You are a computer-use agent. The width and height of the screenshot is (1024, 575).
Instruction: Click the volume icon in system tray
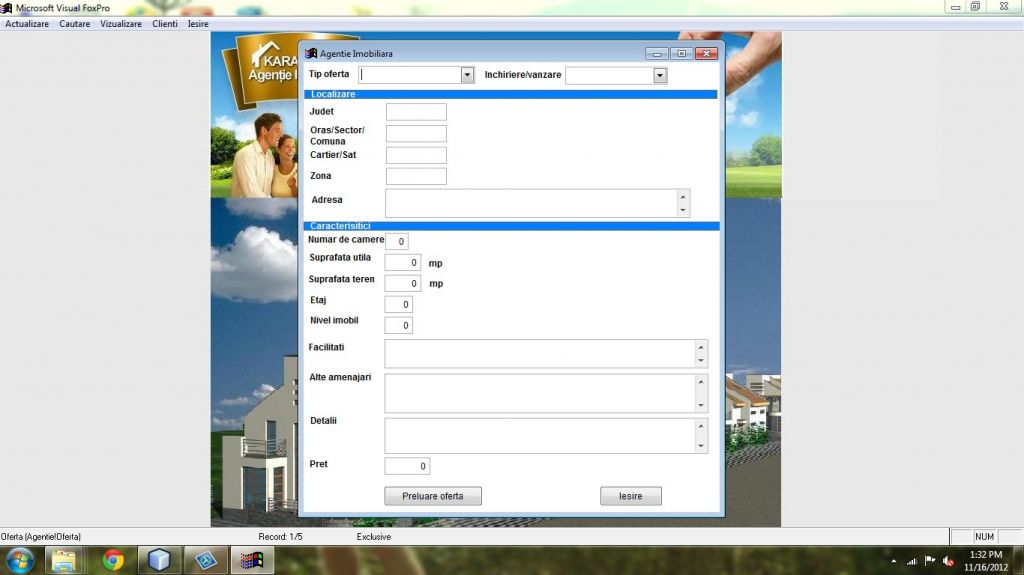[948, 561]
